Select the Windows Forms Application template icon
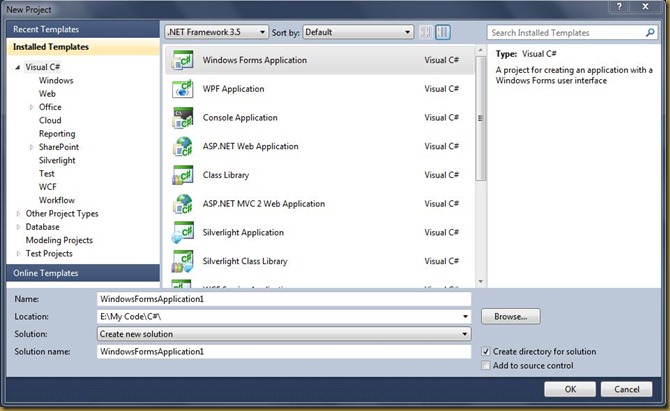Image resolution: width=670 pixels, height=411 pixels. point(182,60)
